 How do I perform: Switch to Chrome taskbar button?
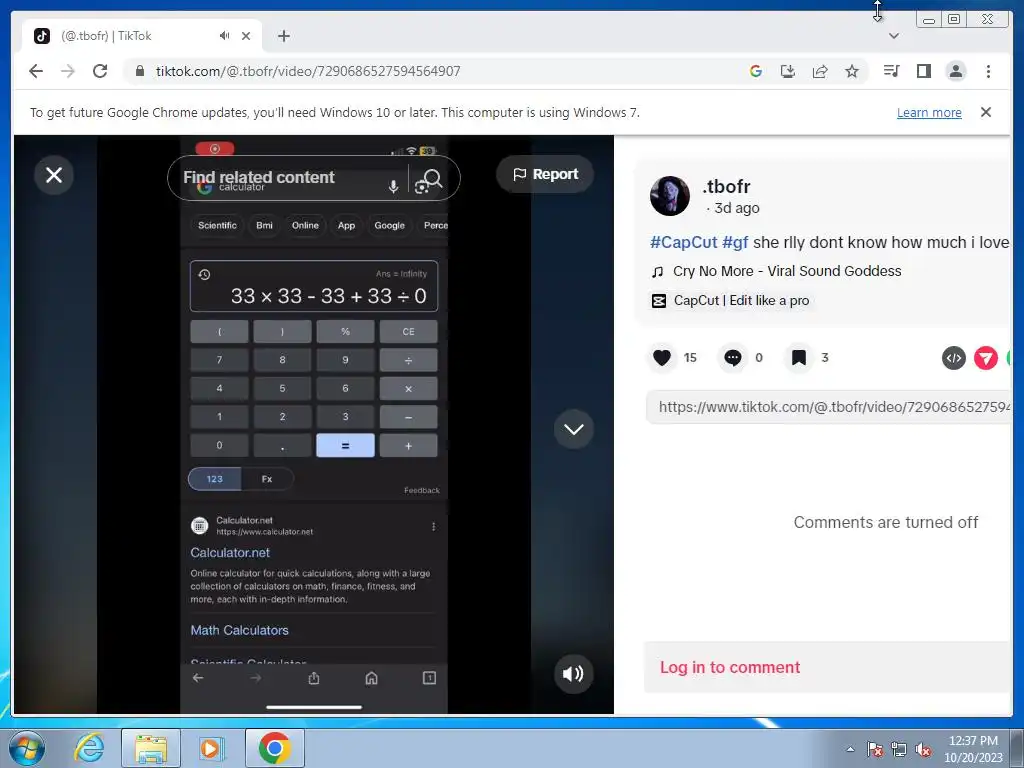(x=274, y=748)
